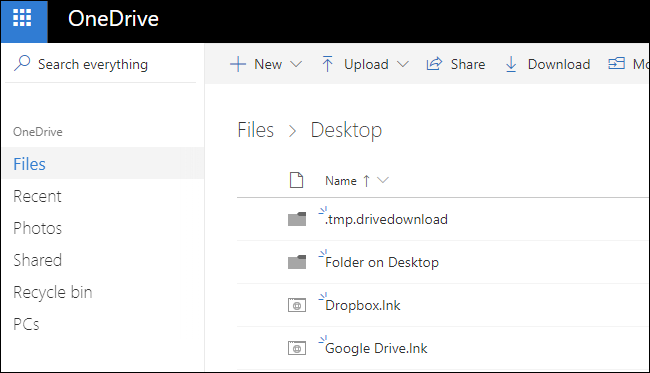Viewport: 650px width, 373px height.
Task: Open Photos in the left sidebar
Action: 38,228
